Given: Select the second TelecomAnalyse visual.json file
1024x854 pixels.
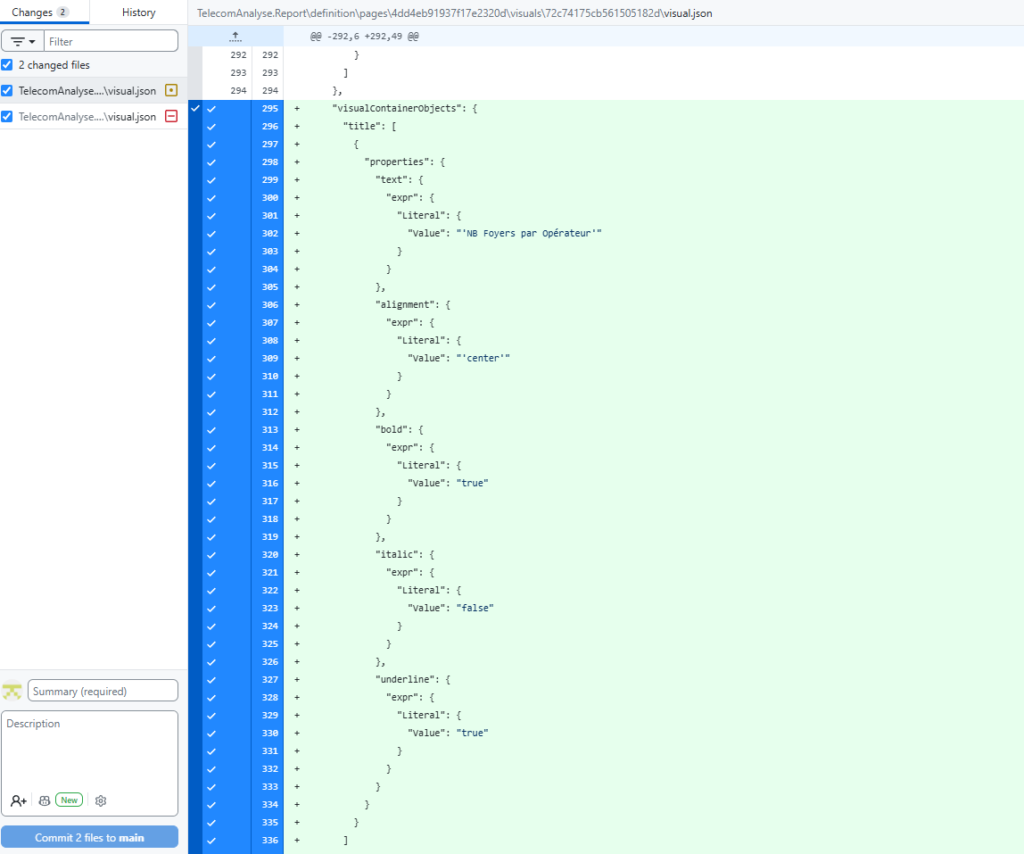Looking at the screenshot, I should [x=87, y=117].
